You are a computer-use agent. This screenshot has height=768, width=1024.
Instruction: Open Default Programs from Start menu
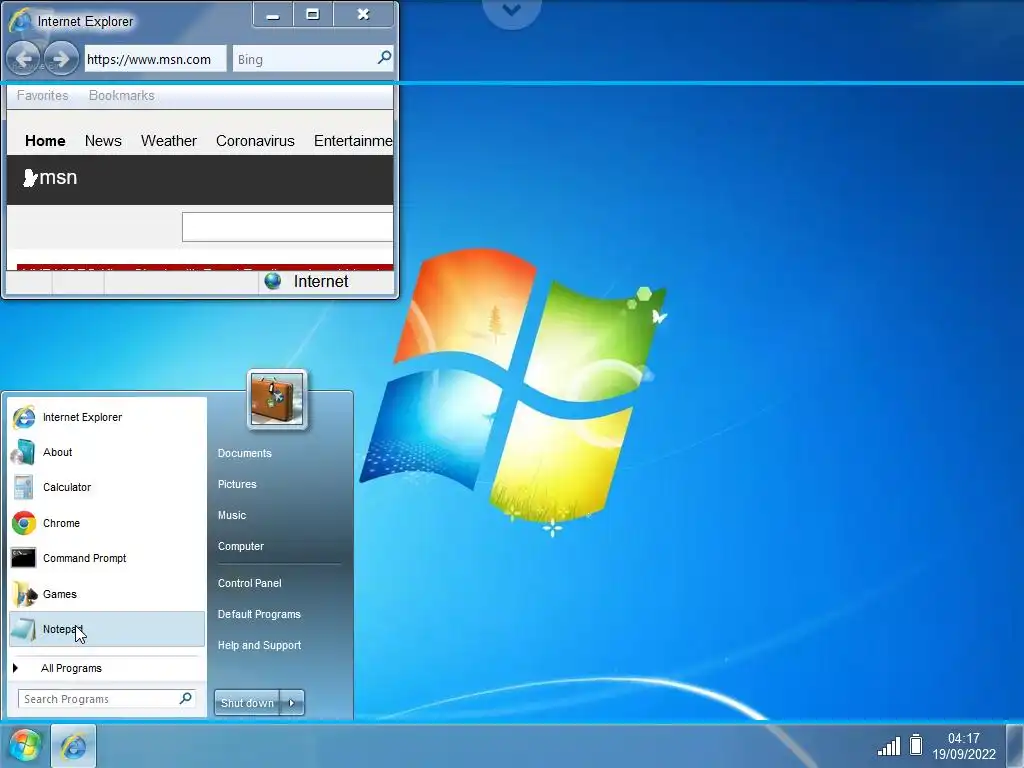(x=259, y=614)
